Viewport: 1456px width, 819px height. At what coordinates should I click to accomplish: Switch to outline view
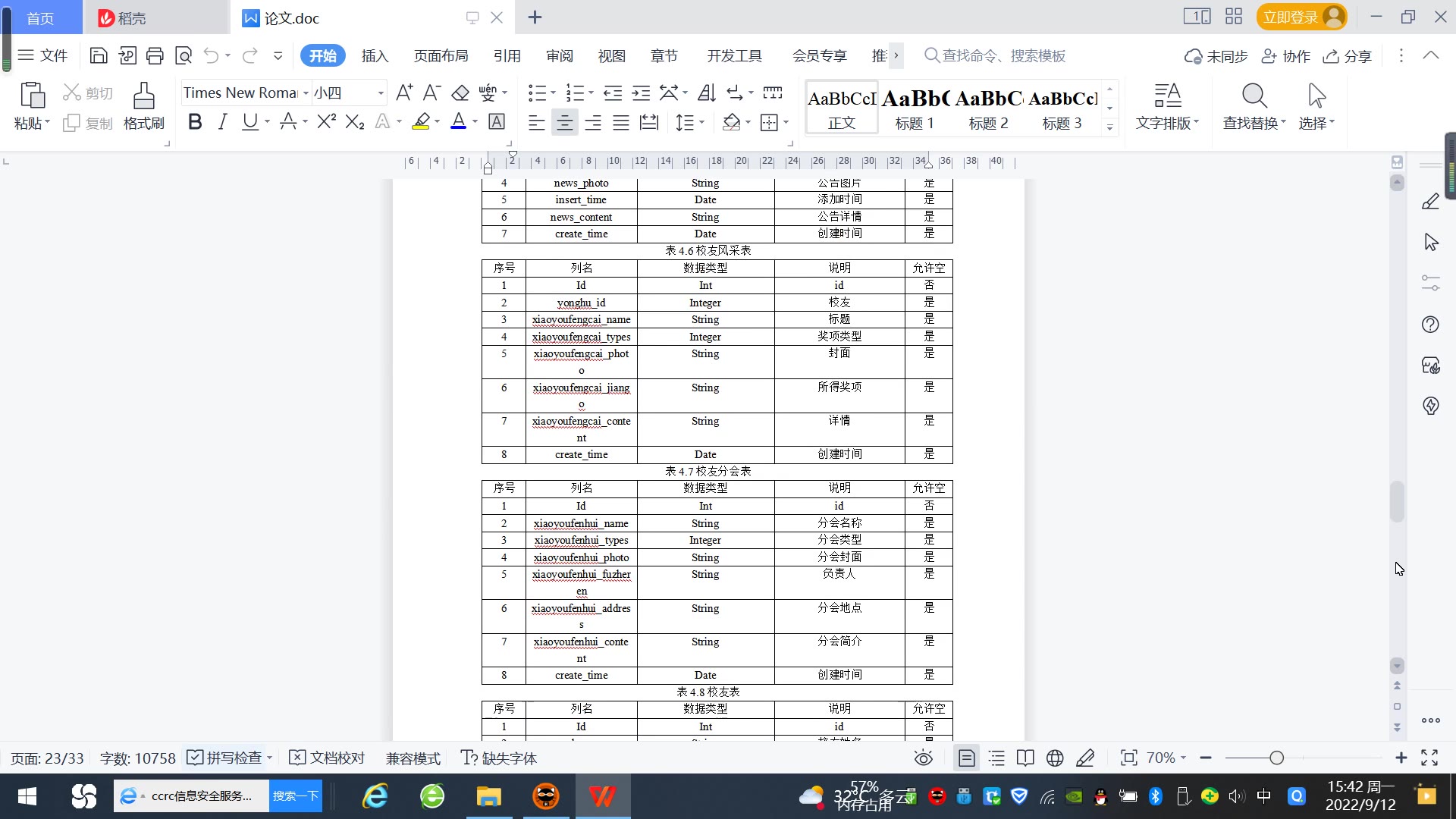coord(996,758)
